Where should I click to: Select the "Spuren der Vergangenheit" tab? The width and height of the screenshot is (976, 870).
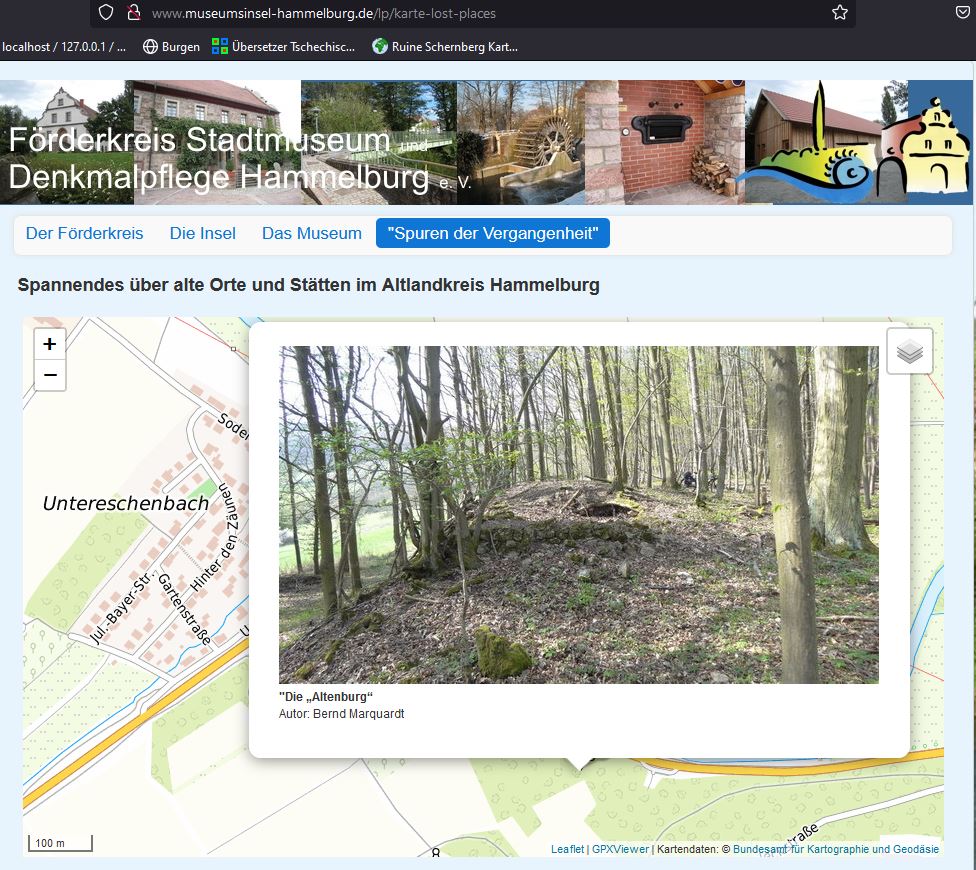(x=493, y=233)
